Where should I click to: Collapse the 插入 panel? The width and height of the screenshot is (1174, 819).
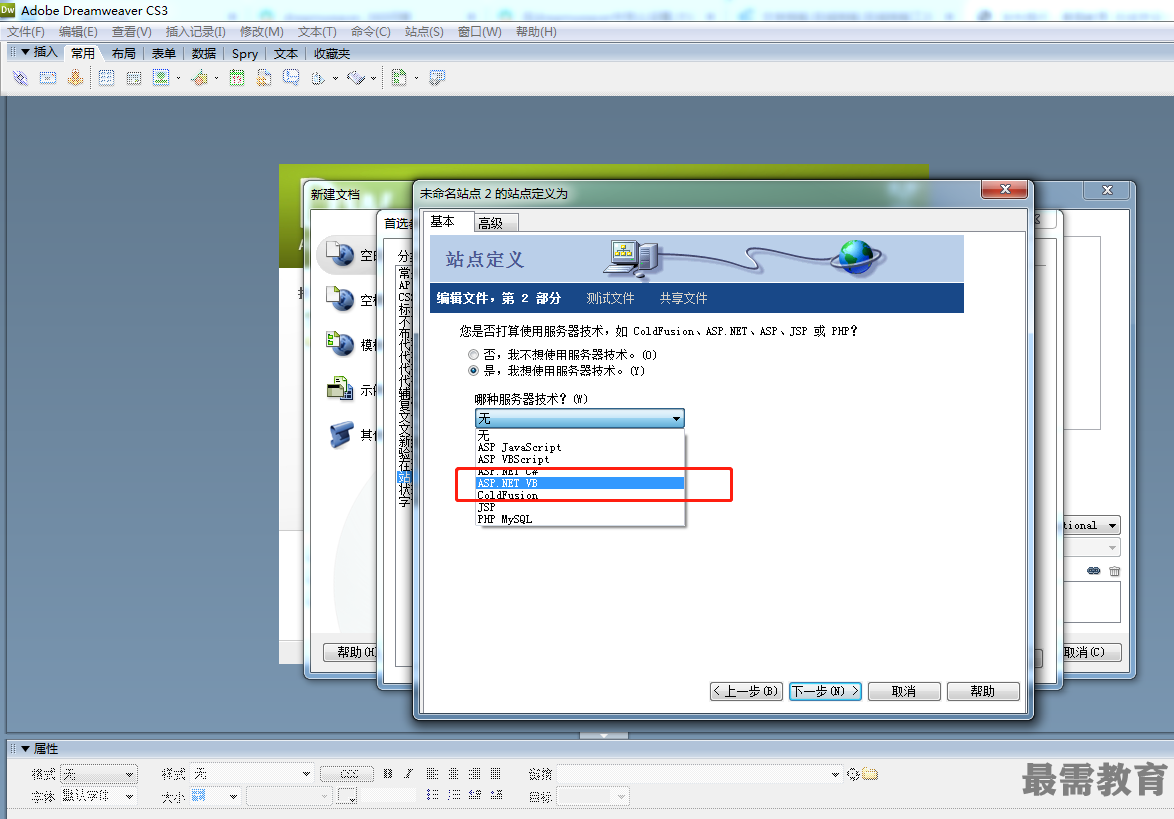(x=25, y=52)
